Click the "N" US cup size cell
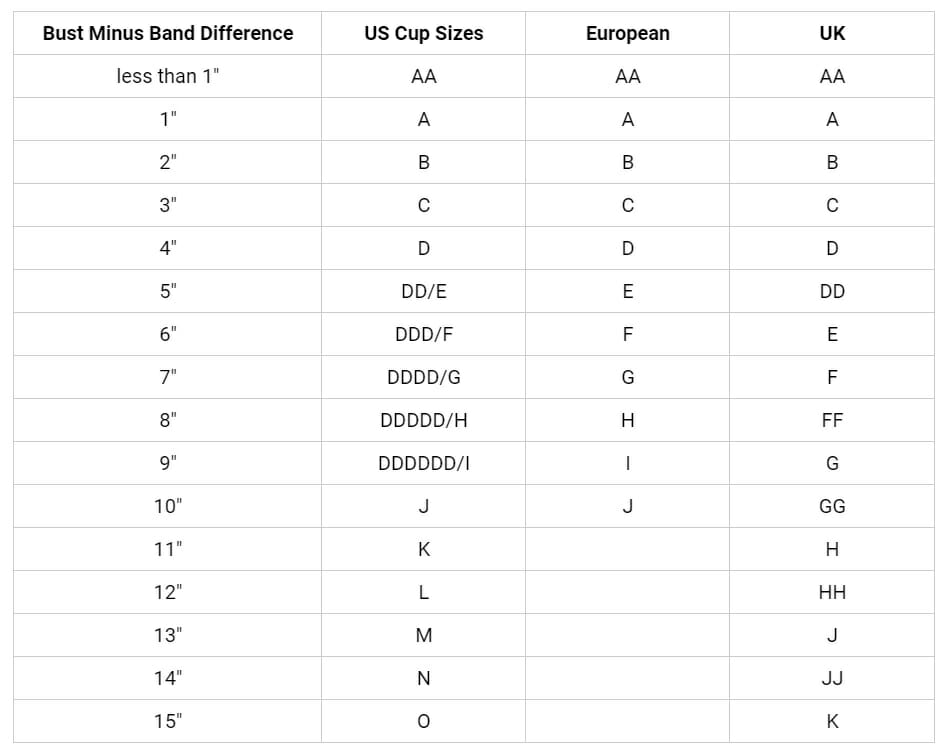This screenshot has height=755, width=945. coord(424,678)
